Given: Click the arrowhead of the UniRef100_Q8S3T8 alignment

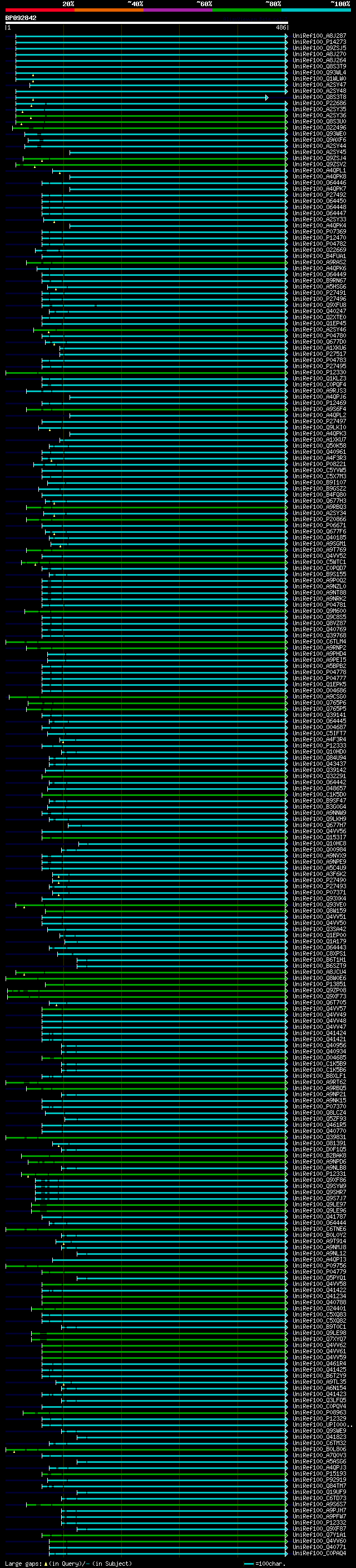Looking at the screenshot, I should coord(266,97).
